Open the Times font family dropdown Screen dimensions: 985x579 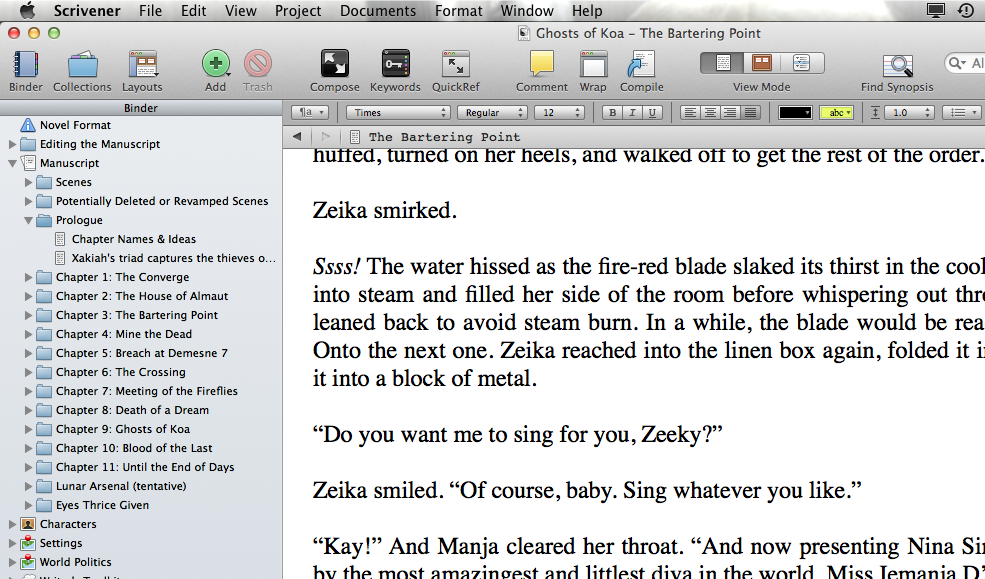pyautogui.click(x=398, y=112)
